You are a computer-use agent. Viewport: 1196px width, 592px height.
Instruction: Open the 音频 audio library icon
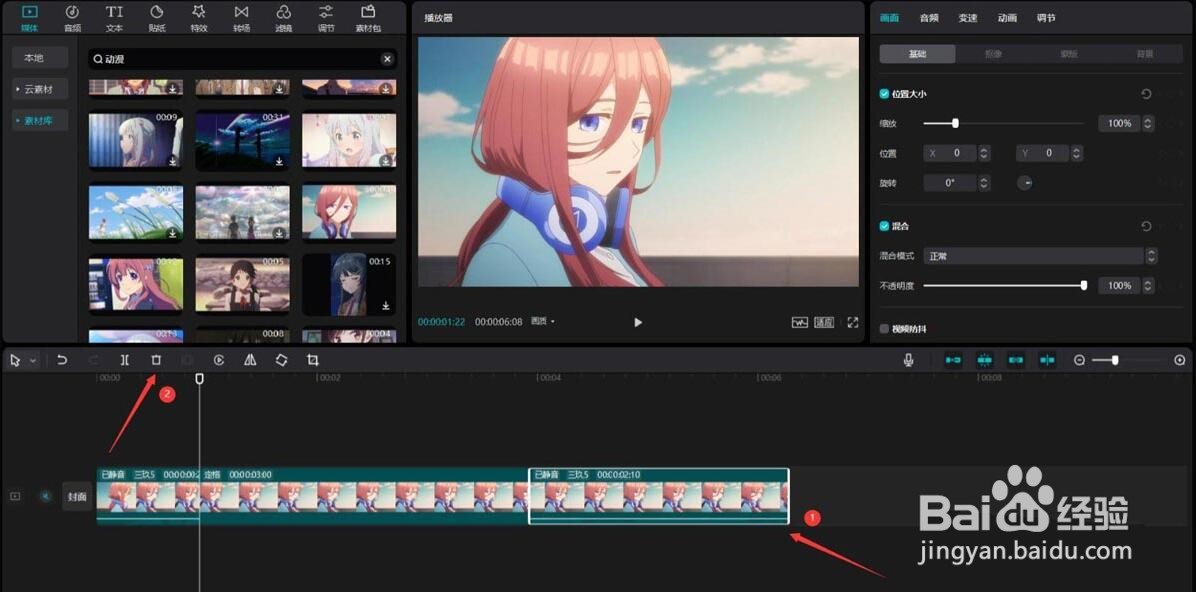[72, 18]
